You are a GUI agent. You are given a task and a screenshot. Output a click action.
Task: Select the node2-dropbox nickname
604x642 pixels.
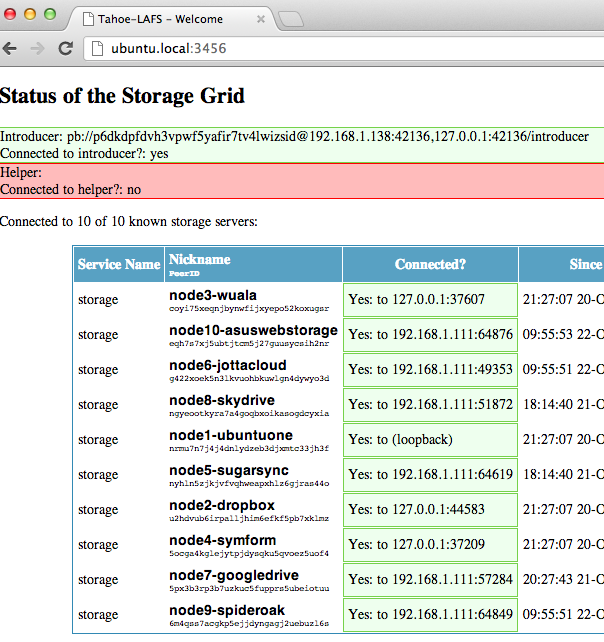tap(222, 505)
